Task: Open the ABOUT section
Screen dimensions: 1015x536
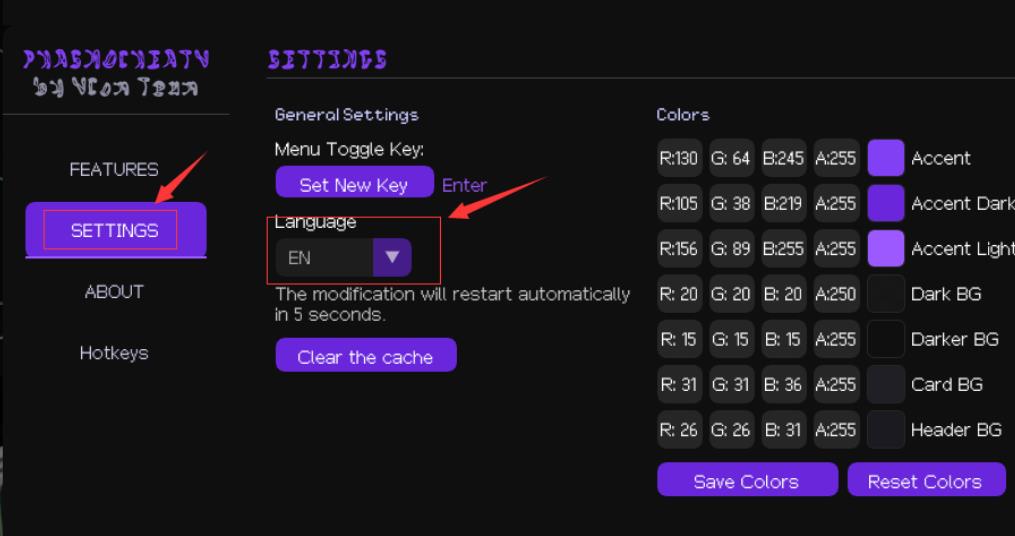Action: [x=114, y=292]
